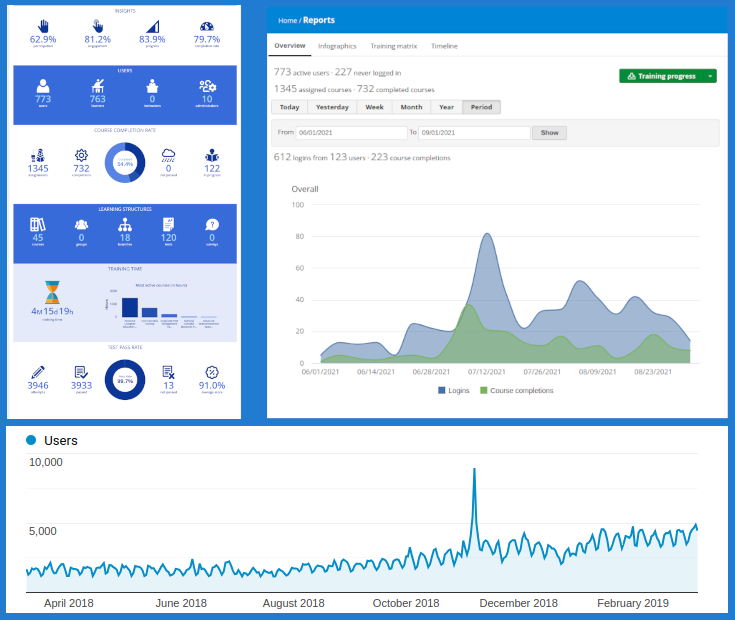Select the learners desk icon
This screenshot has width=735, height=620.
[98, 85]
